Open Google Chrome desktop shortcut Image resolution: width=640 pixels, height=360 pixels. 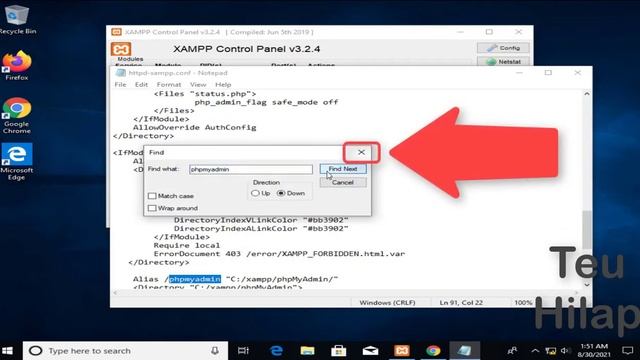(17, 116)
